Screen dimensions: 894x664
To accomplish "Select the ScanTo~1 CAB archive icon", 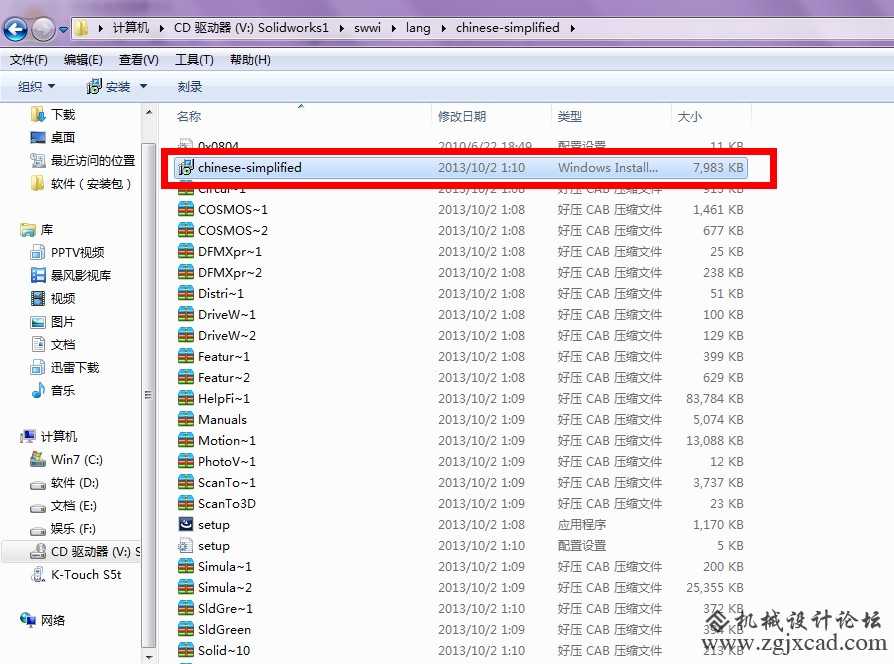I will click(186, 482).
